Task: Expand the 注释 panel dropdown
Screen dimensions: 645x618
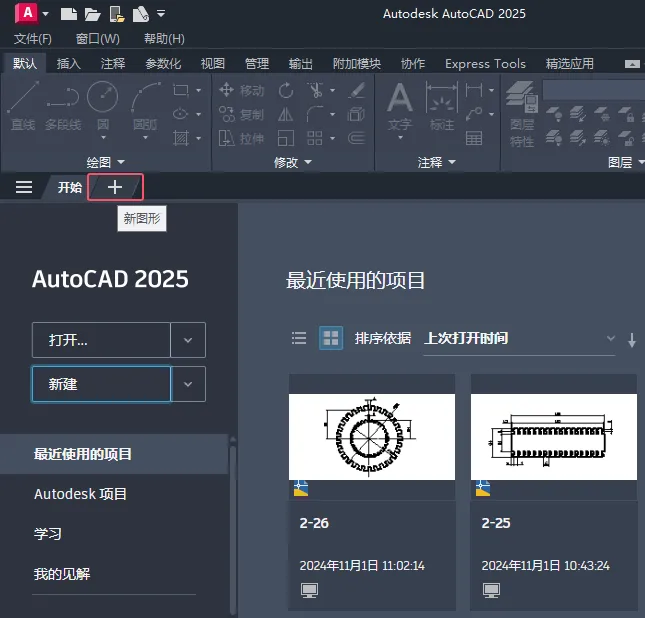Action: click(x=436, y=162)
